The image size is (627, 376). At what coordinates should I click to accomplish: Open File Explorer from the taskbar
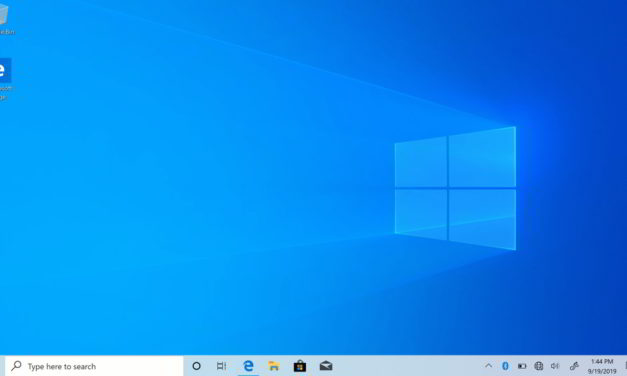274,366
